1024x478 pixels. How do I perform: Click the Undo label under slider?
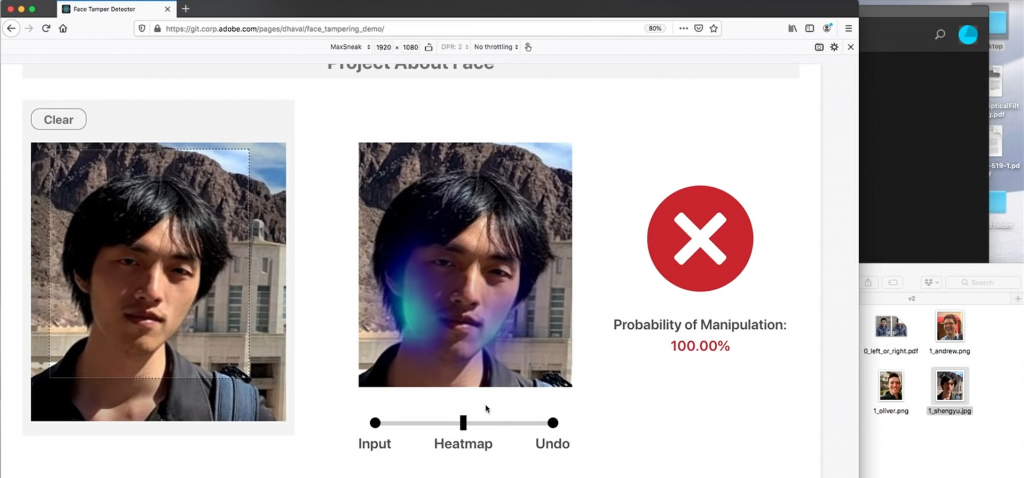552,444
